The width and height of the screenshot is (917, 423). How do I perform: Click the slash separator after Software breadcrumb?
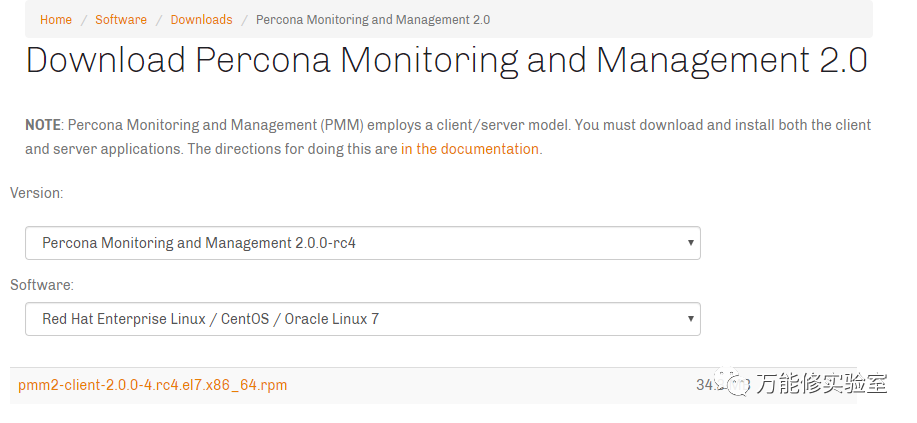click(159, 20)
